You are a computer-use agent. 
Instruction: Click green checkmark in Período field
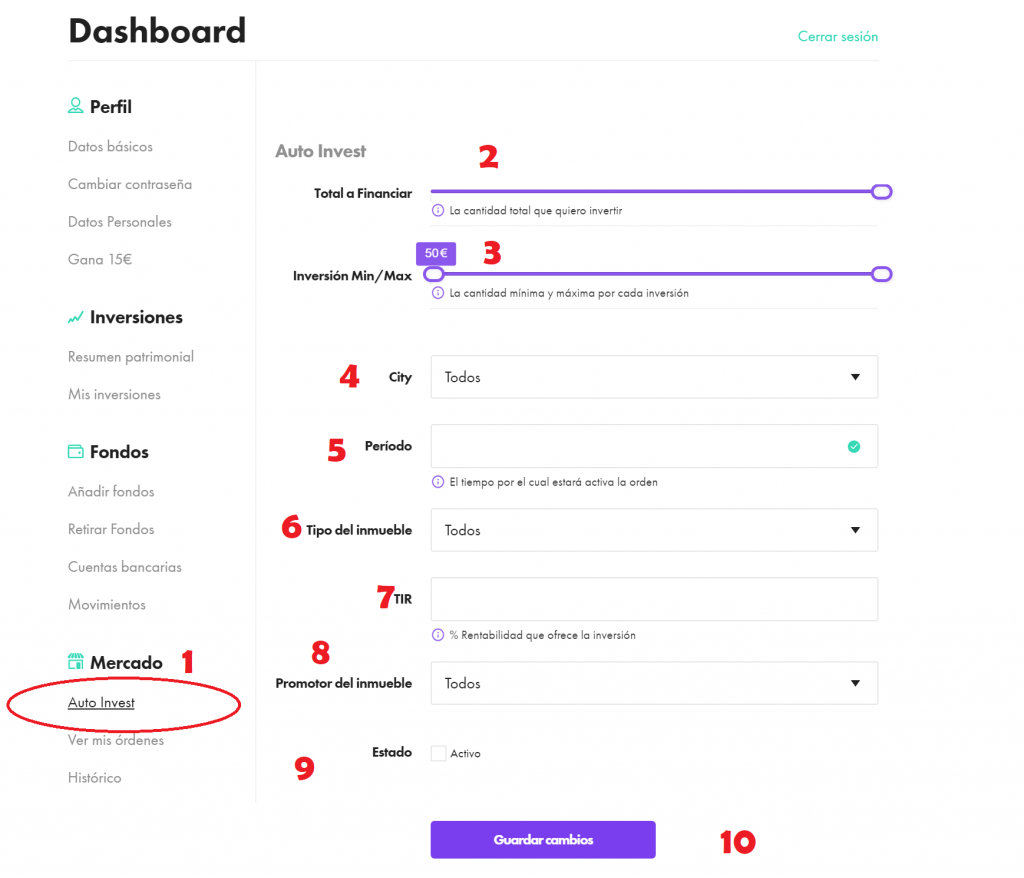tap(854, 447)
